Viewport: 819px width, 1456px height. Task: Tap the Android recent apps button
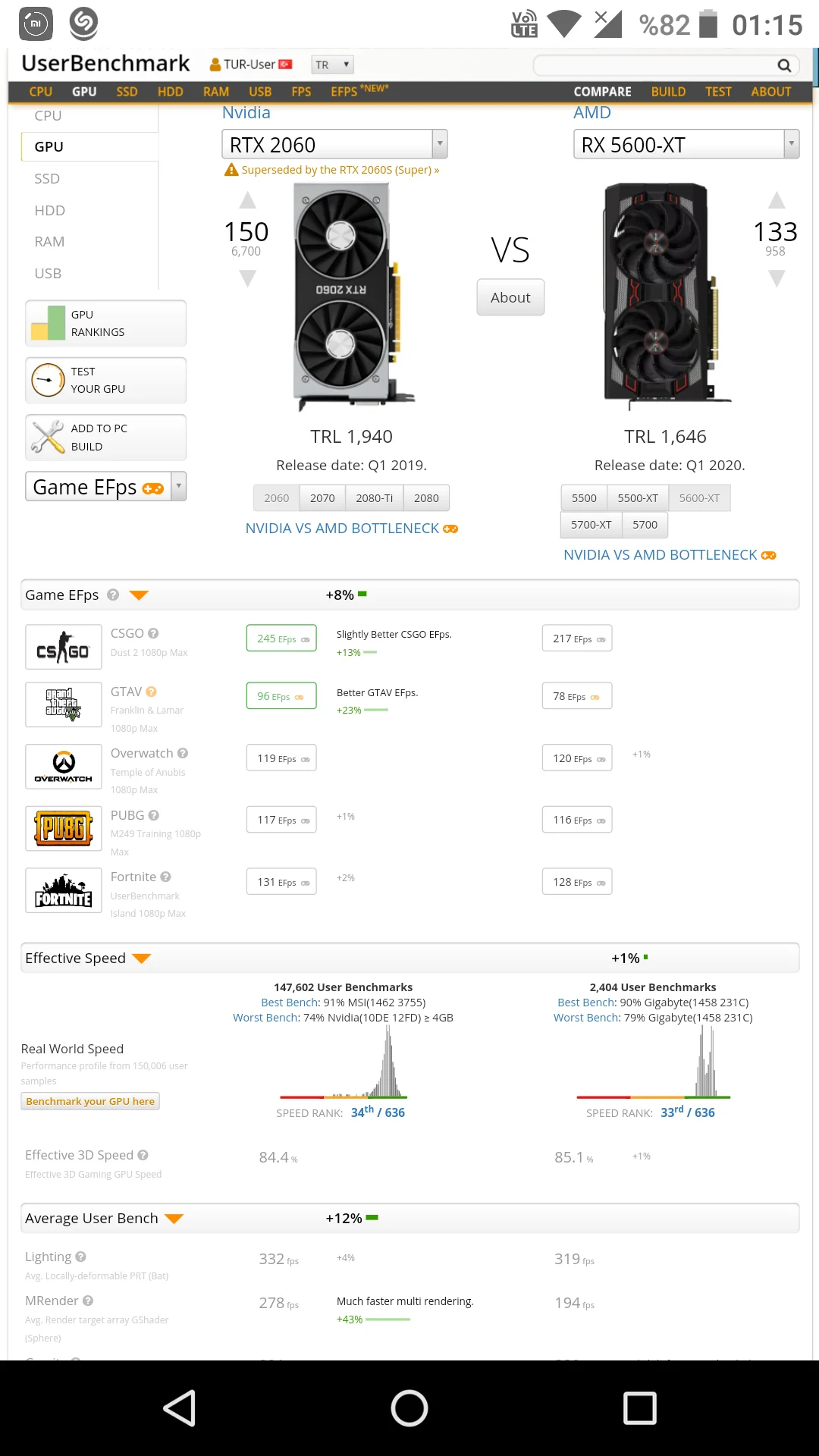pos(640,1408)
